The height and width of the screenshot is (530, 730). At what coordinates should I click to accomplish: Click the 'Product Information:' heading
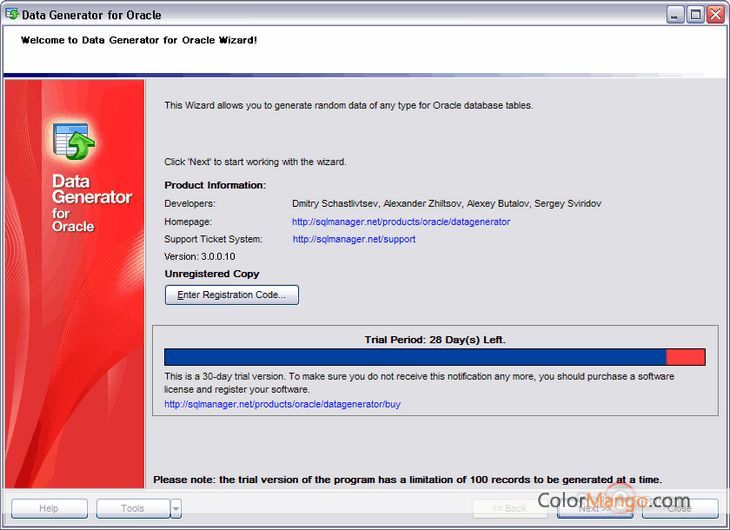coord(215,185)
